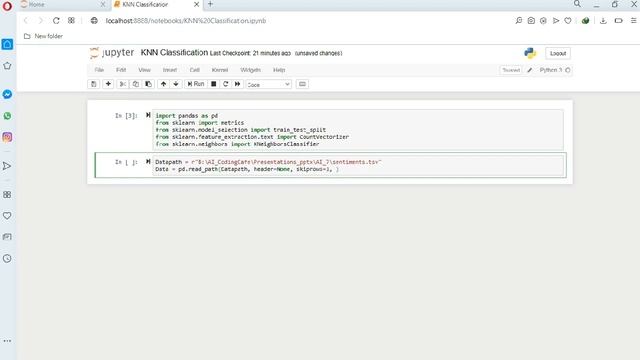Open the File menu
This screenshot has height=360, width=640.
point(99,70)
